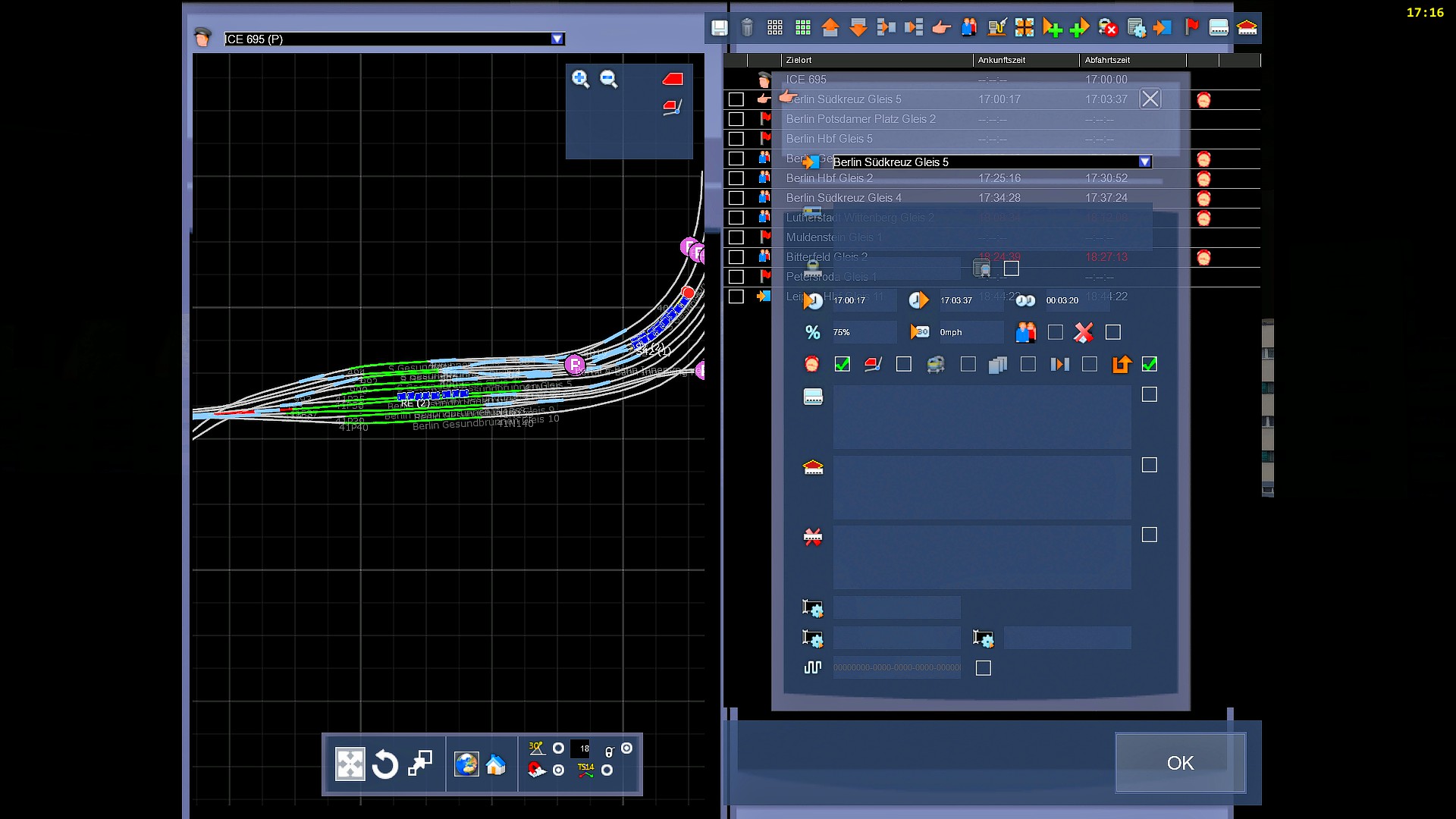Click the circular reset arrow map icon

(x=384, y=764)
